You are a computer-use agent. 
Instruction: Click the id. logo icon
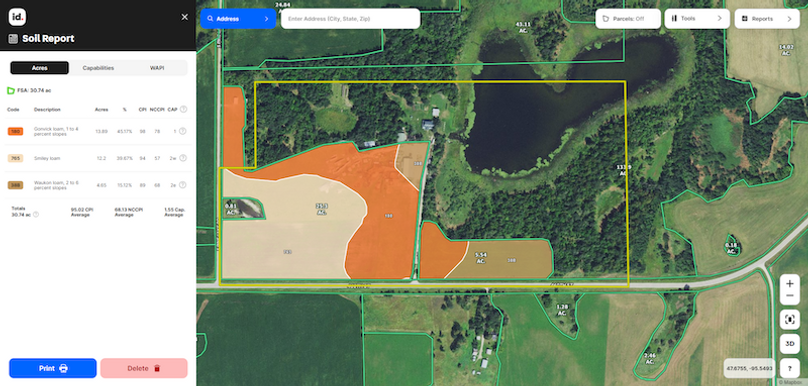pyautogui.click(x=17, y=17)
